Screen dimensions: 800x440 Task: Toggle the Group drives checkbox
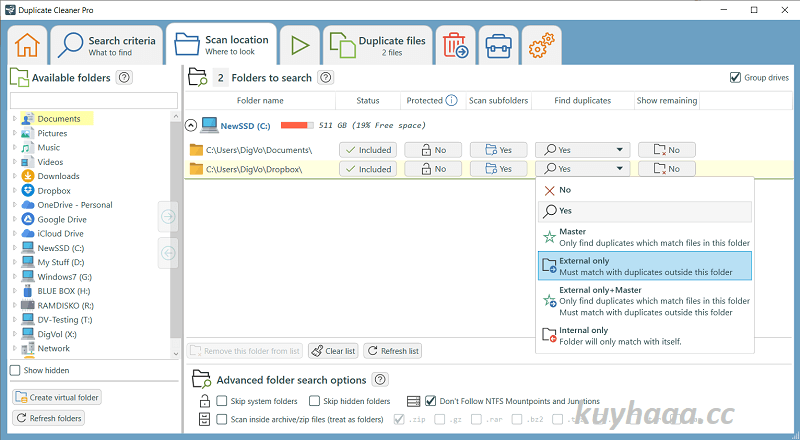point(735,78)
